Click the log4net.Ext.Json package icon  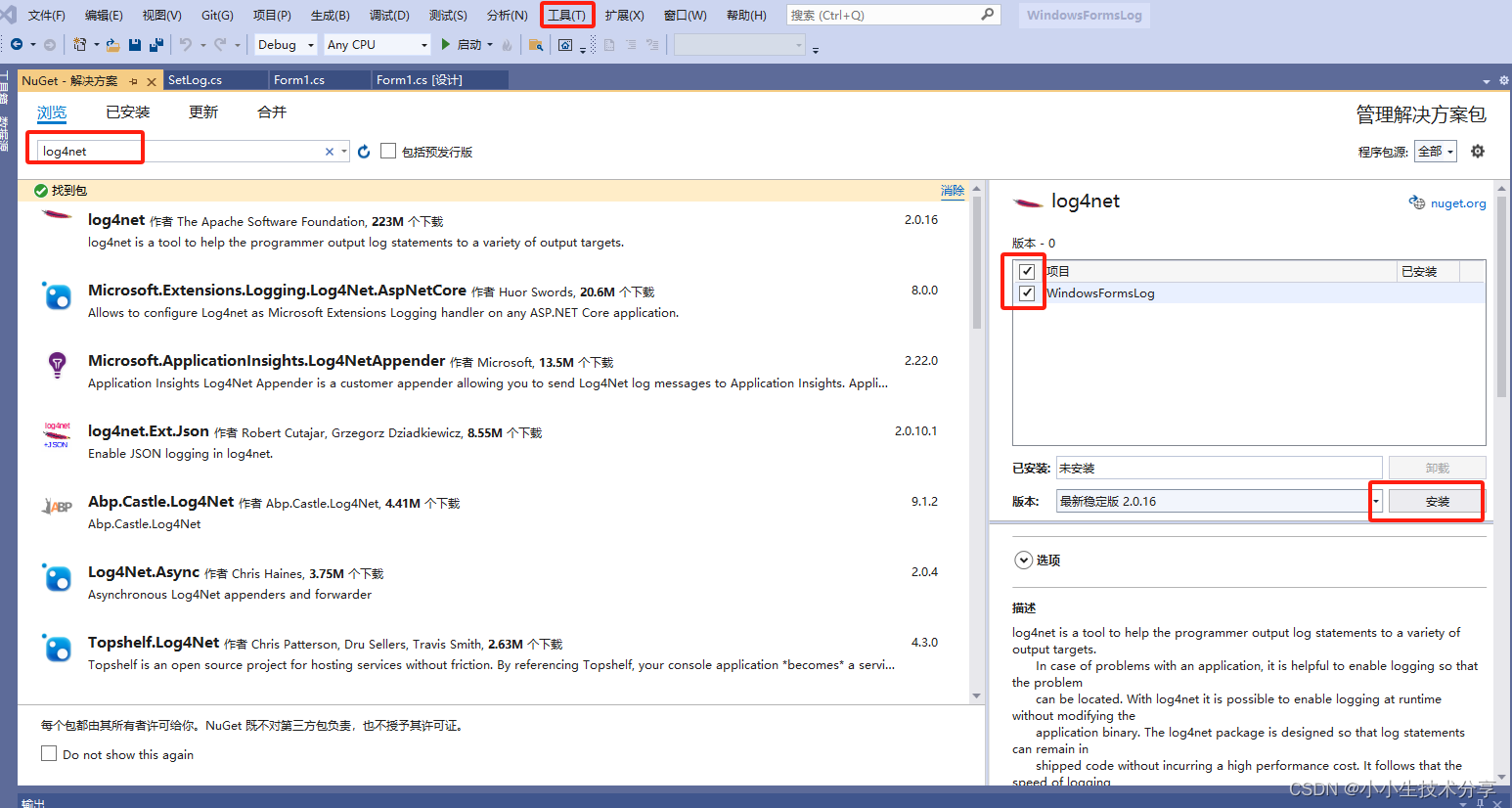pyautogui.click(x=57, y=435)
